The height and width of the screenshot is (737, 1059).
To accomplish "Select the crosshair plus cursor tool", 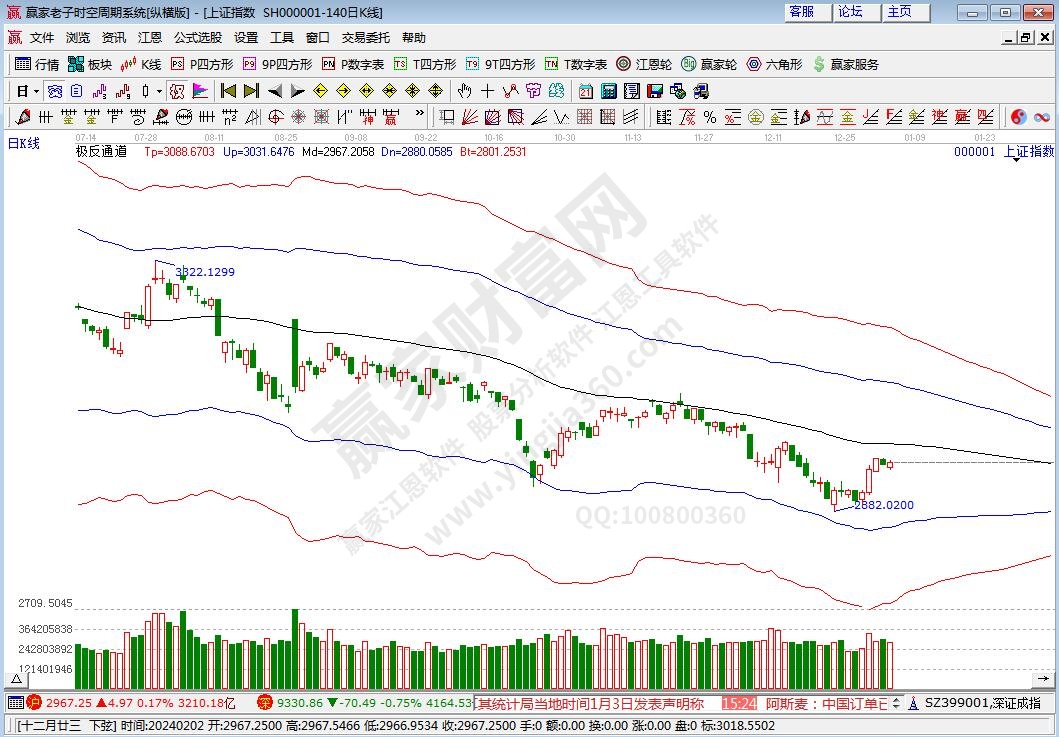I will pos(488,91).
